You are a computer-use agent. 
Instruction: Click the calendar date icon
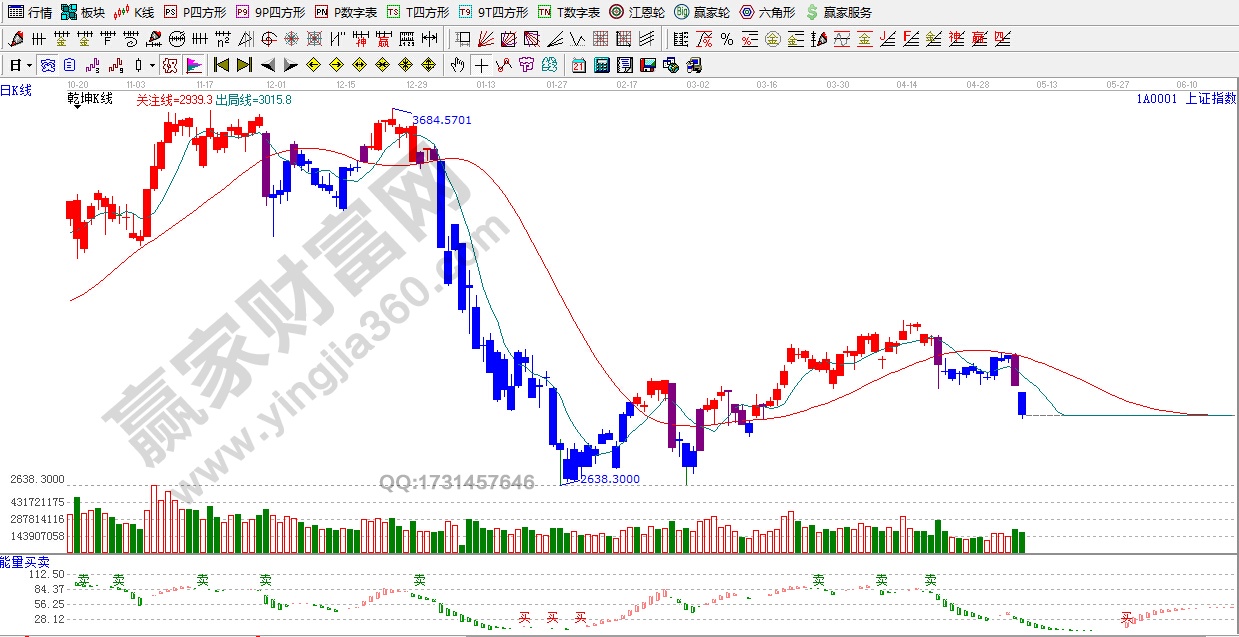[x=578, y=65]
